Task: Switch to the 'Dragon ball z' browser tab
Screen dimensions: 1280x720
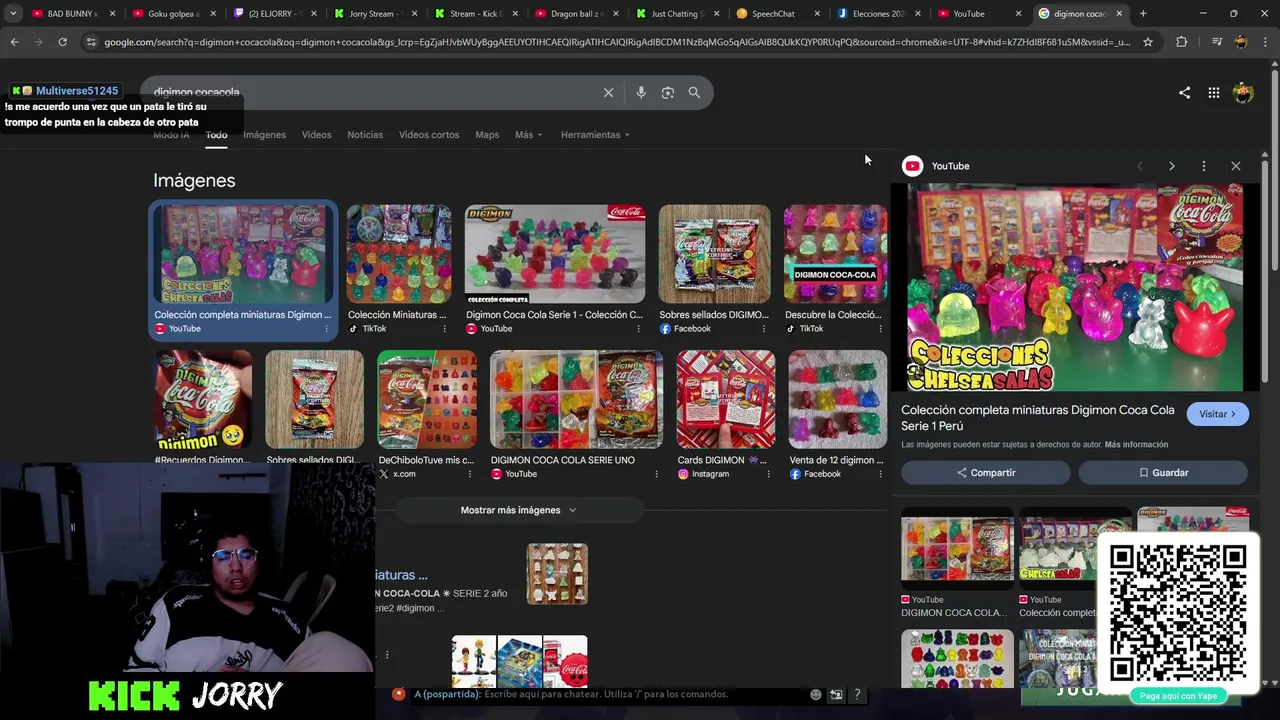Action: 578,14
